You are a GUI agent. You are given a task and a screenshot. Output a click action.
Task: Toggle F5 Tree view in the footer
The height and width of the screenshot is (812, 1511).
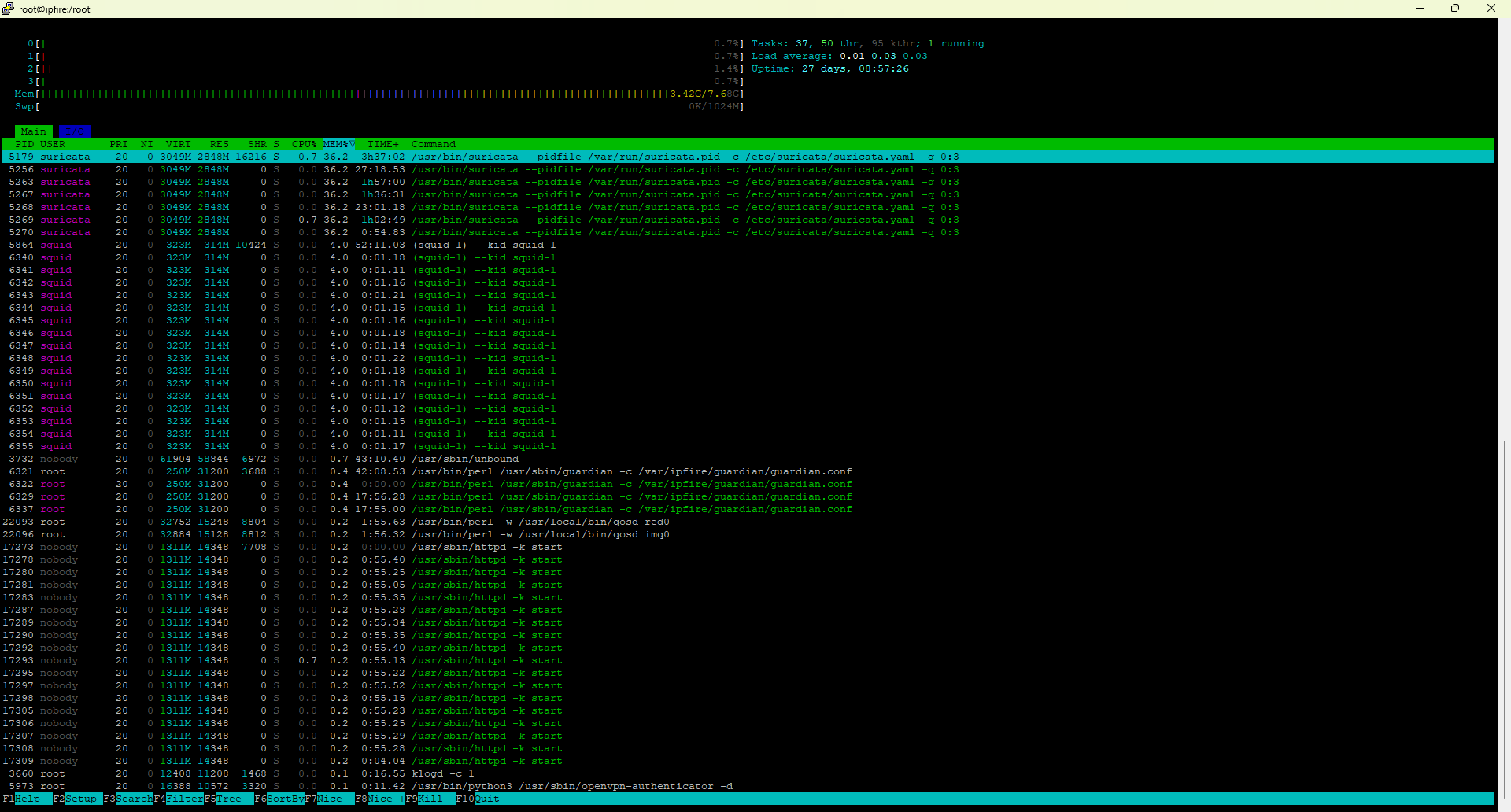tap(229, 799)
